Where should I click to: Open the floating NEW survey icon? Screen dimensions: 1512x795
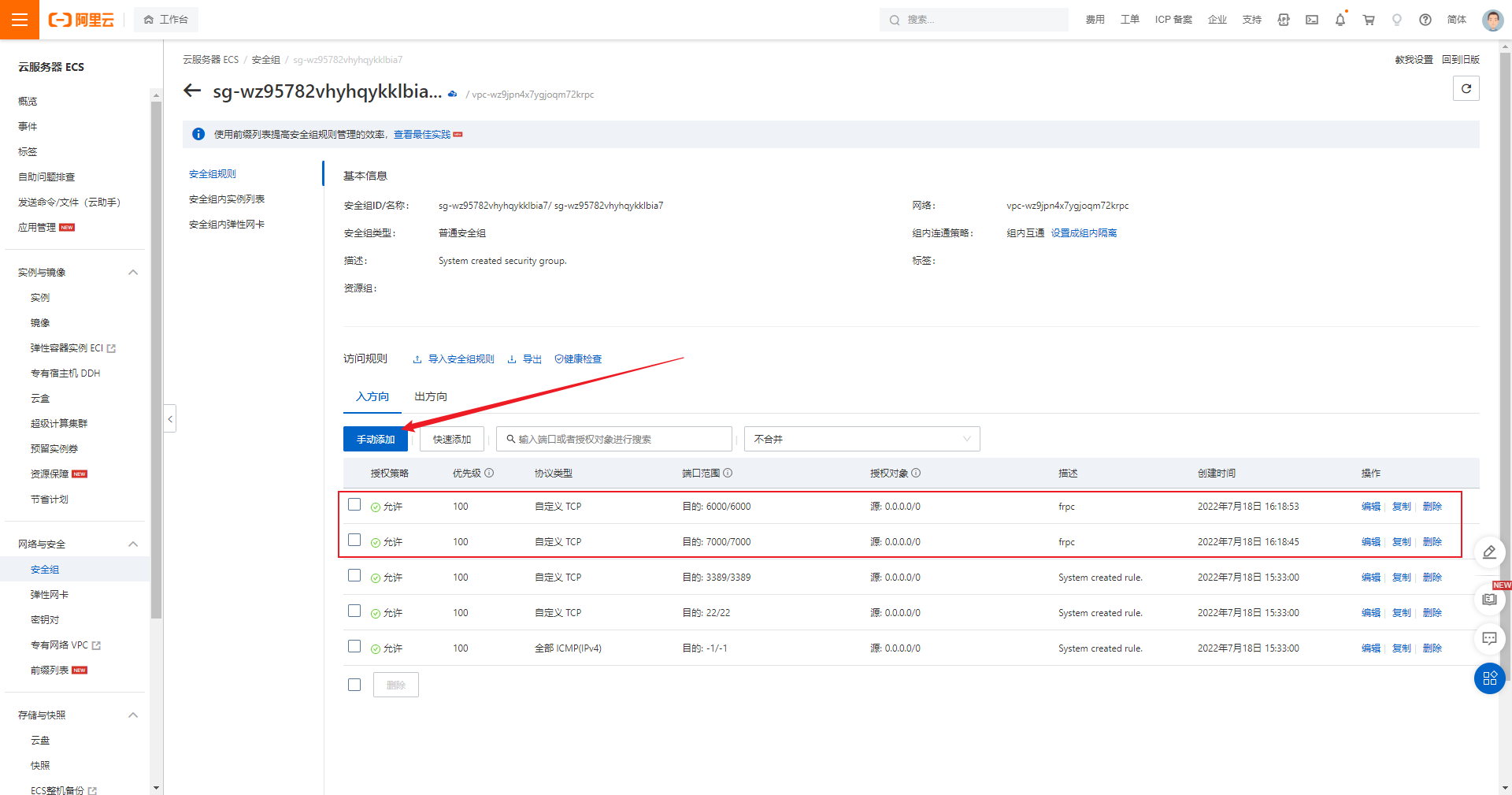click(x=1489, y=599)
